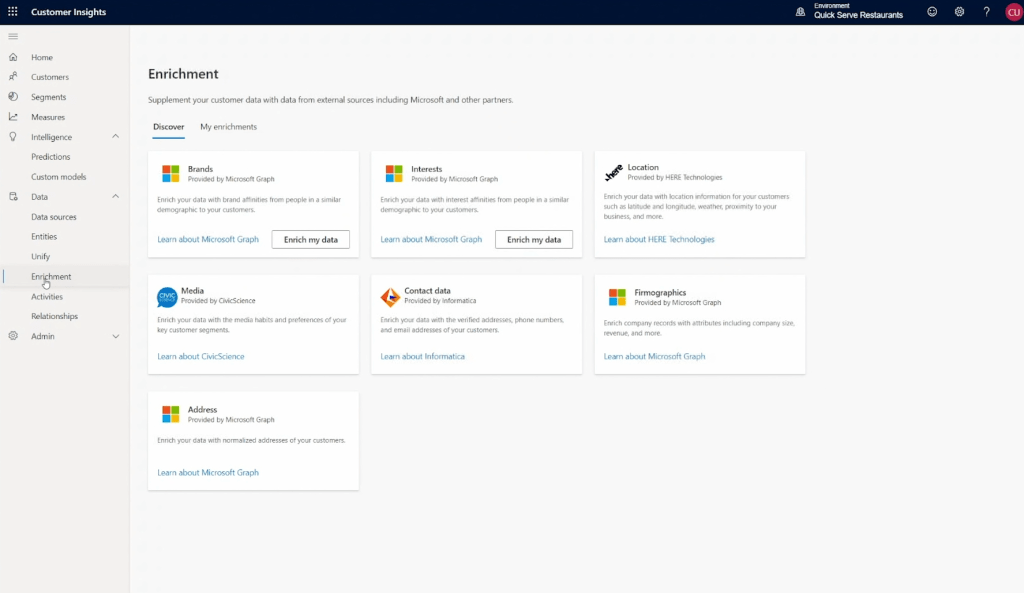The height and width of the screenshot is (593, 1024).
Task: Collapse the sidebar with hamburger icon
Action: (13, 36)
